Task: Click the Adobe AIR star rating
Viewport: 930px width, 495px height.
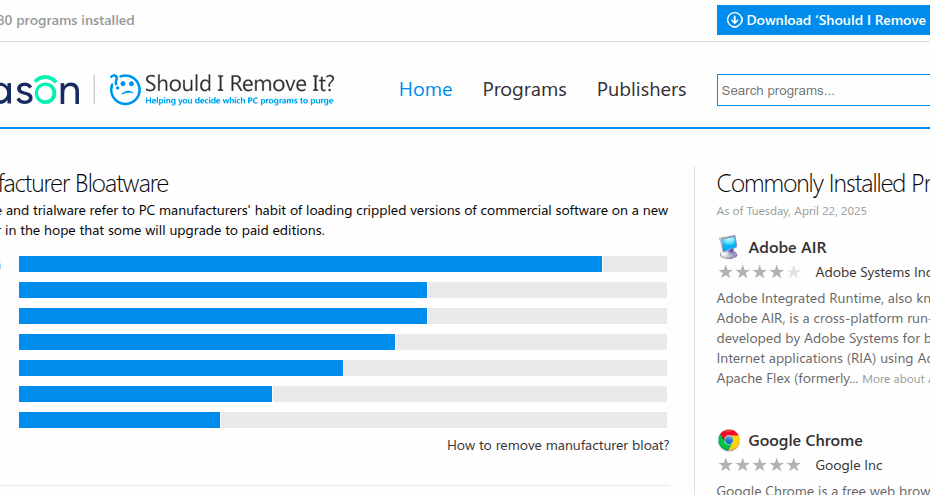Action: 759,272
